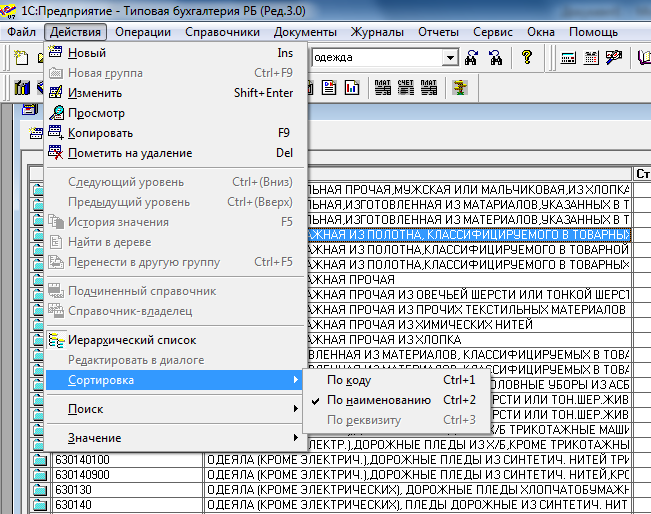Click the code cell 630140100
Image resolution: width=651 pixels, height=514 pixels.
tap(127, 460)
